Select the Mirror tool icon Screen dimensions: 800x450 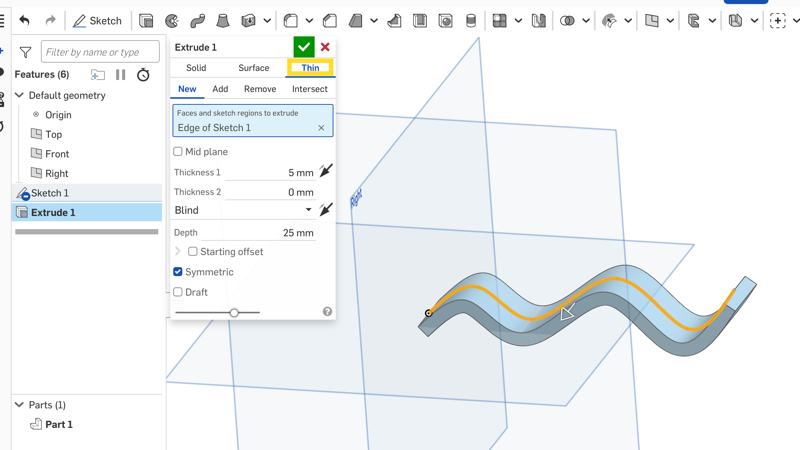(539, 21)
